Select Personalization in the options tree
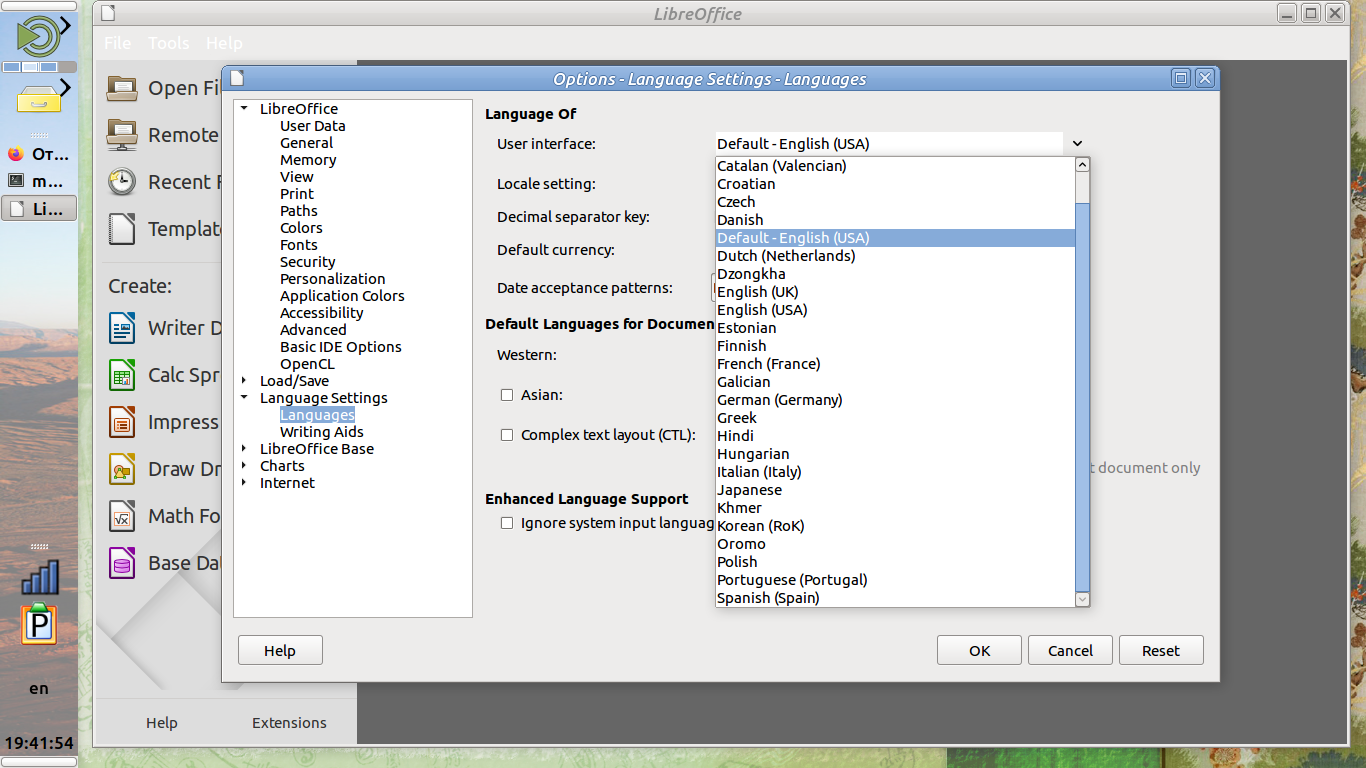This screenshot has height=768, width=1366. coord(333,279)
